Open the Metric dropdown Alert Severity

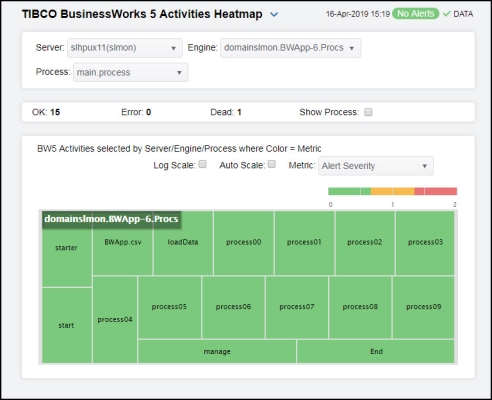(x=376, y=166)
